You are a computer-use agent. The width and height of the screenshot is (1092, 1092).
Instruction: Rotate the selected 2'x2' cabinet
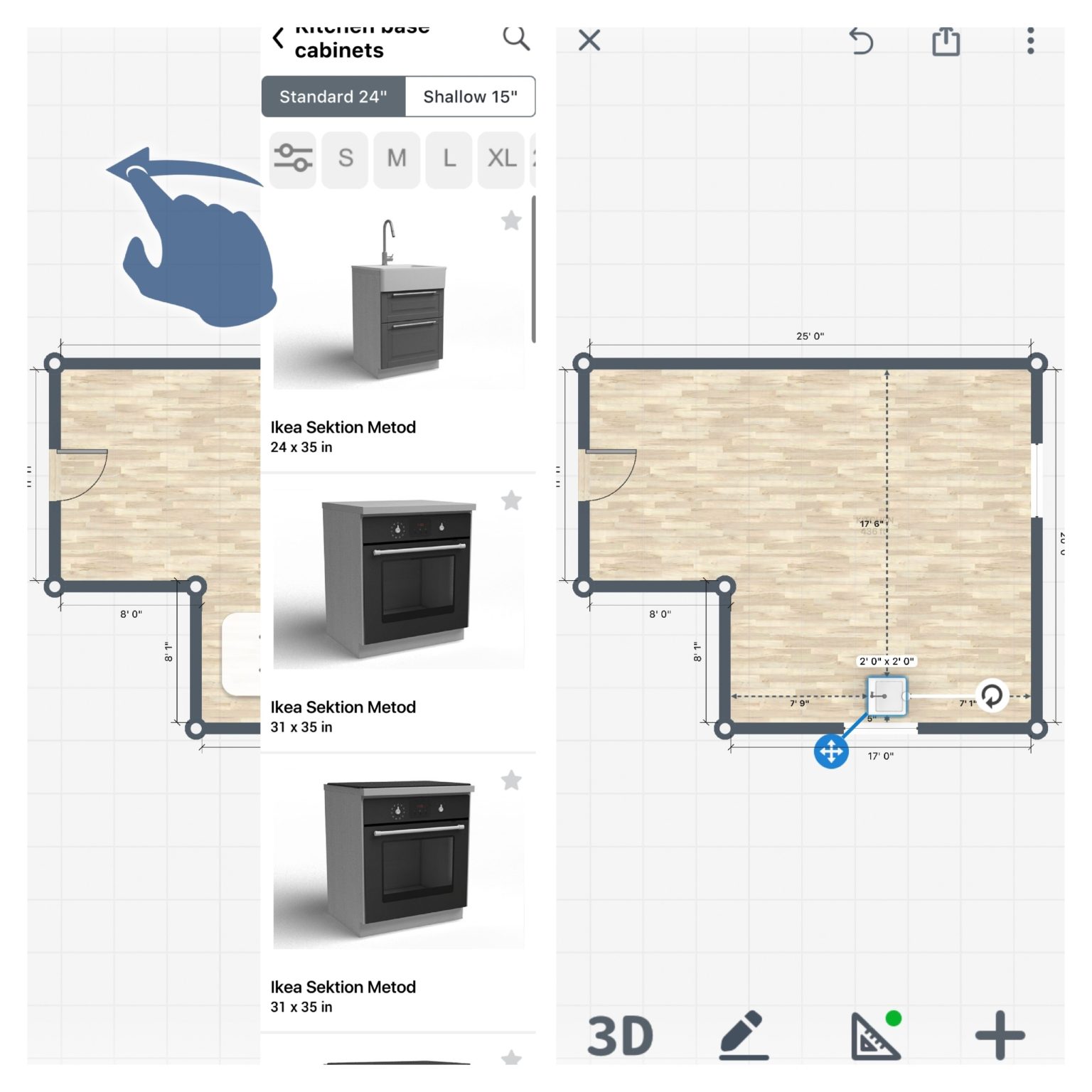tap(991, 697)
